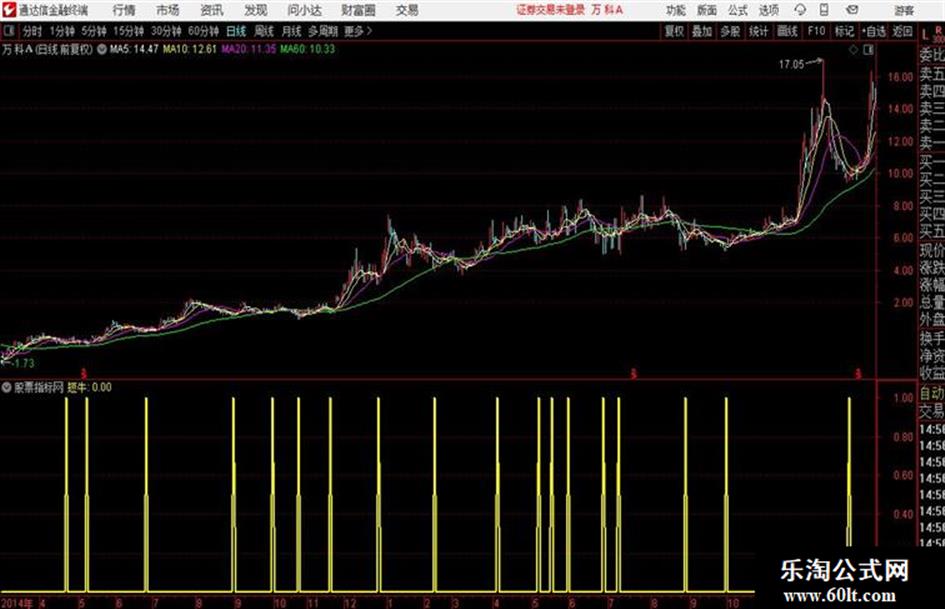Open the 公式 menu
945x609 pixels.
coord(738,10)
